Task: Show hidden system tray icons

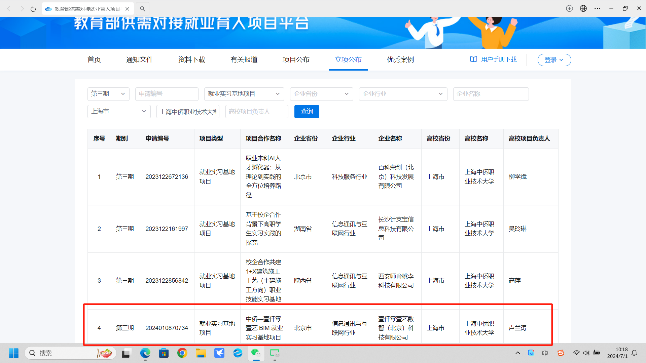Action: (518, 353)
